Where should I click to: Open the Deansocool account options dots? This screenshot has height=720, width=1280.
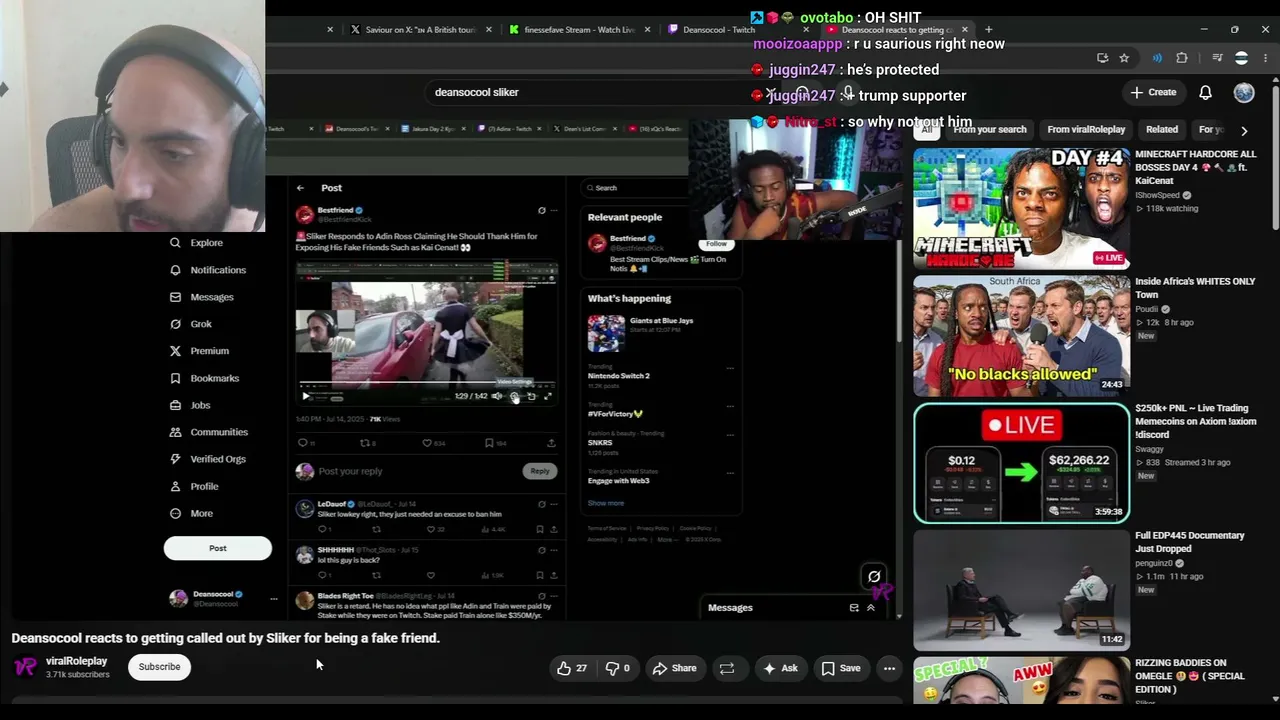tap(273, 598)
